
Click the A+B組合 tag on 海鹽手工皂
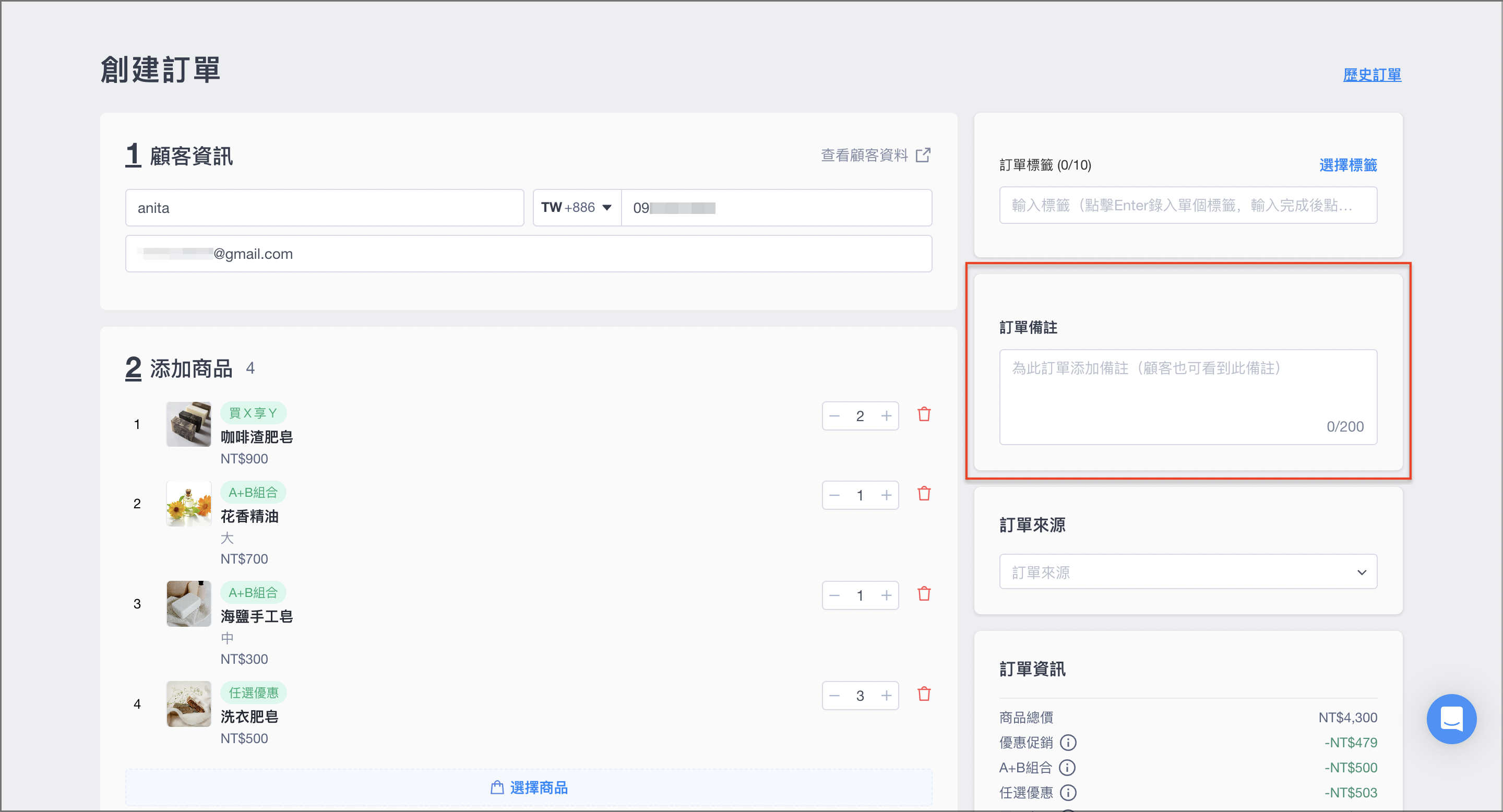click(x=253, y=593)
